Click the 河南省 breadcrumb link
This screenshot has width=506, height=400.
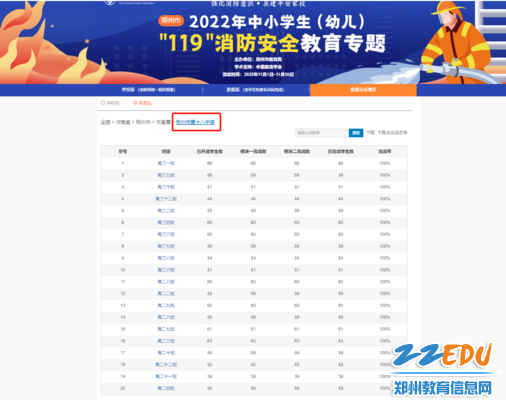point(123,122)
